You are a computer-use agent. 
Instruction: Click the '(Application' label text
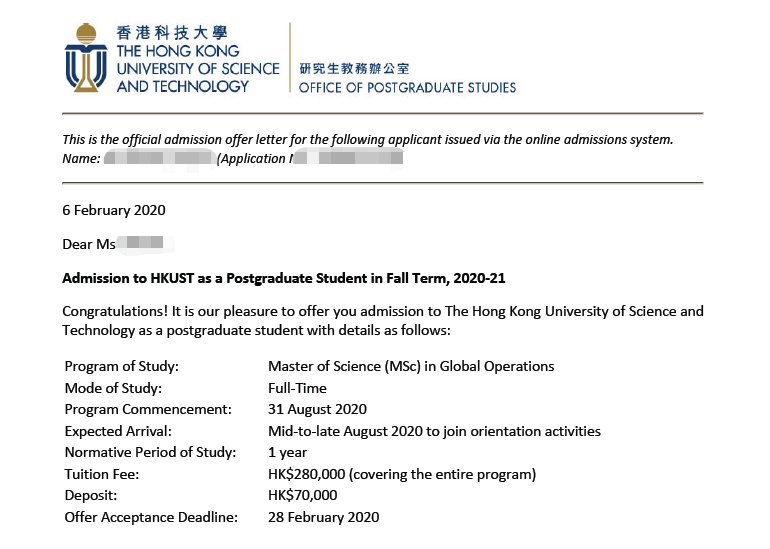251,159
